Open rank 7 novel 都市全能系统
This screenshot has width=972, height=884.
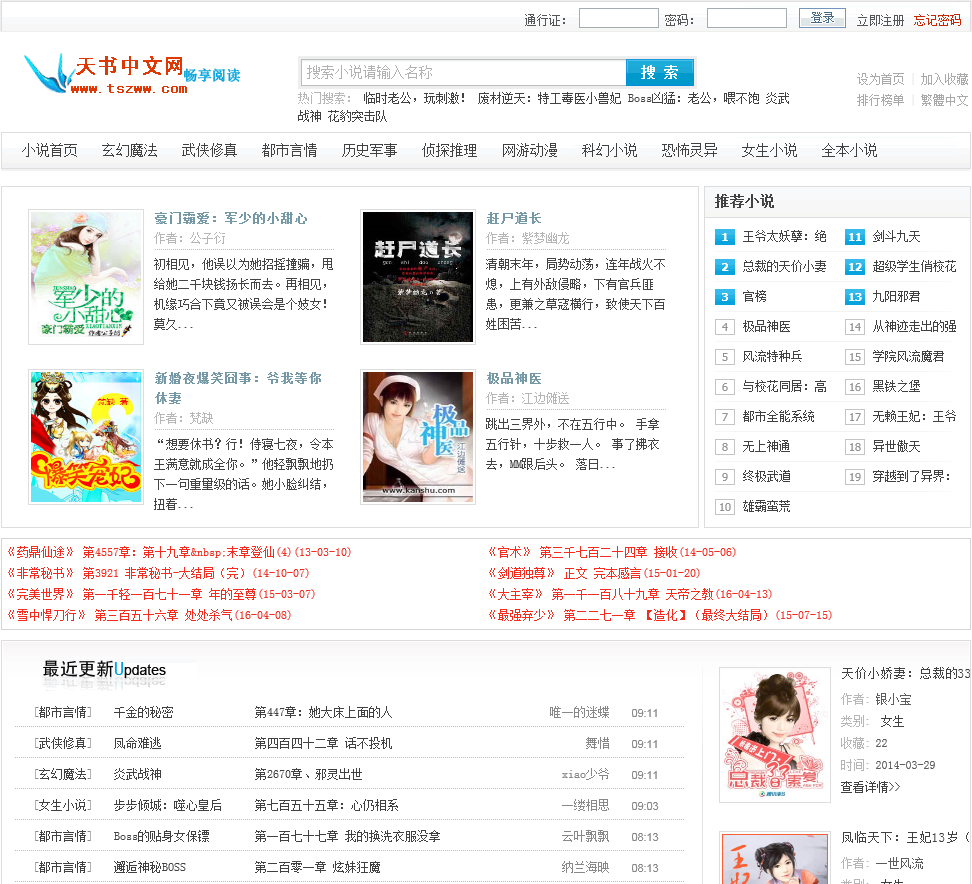tap(779, 417)
